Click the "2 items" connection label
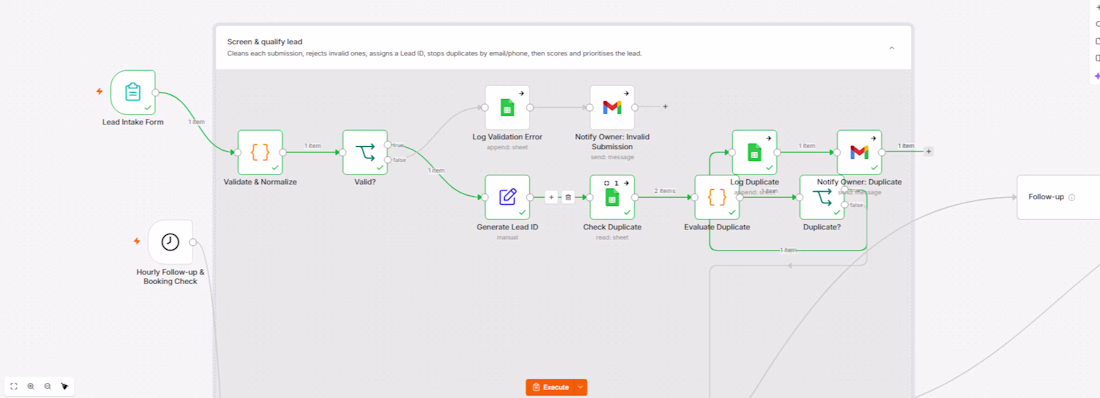The image size is (1100, 398). [x=665, y=191]
